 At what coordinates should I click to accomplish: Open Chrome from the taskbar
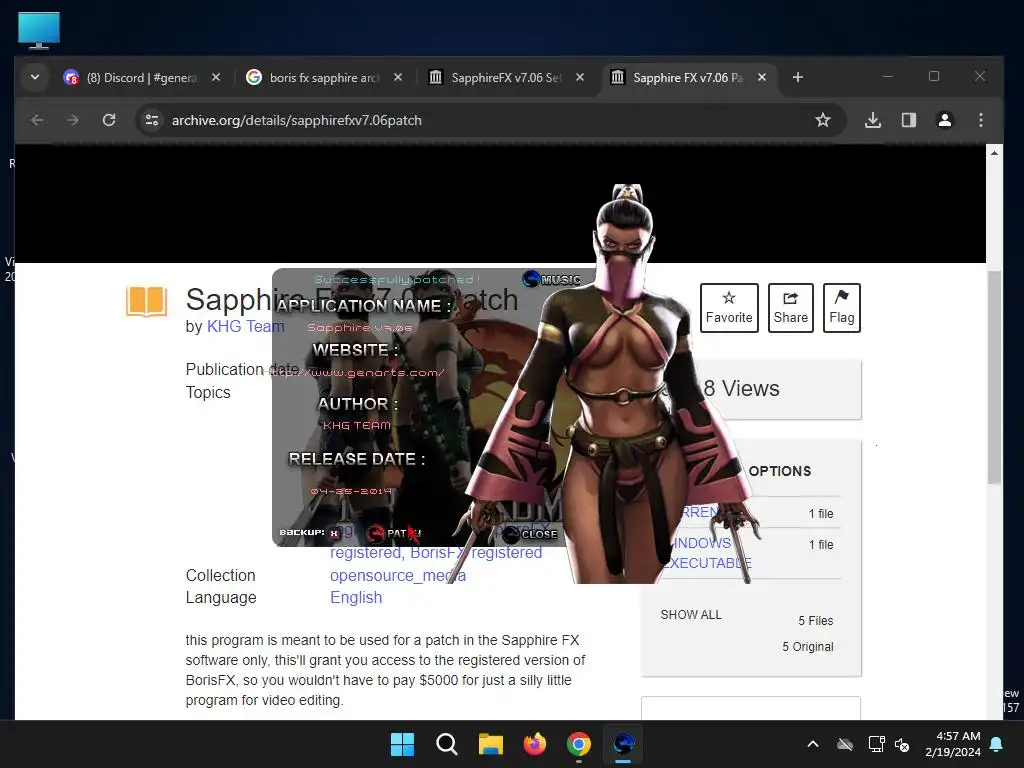[x=579, y=744]
